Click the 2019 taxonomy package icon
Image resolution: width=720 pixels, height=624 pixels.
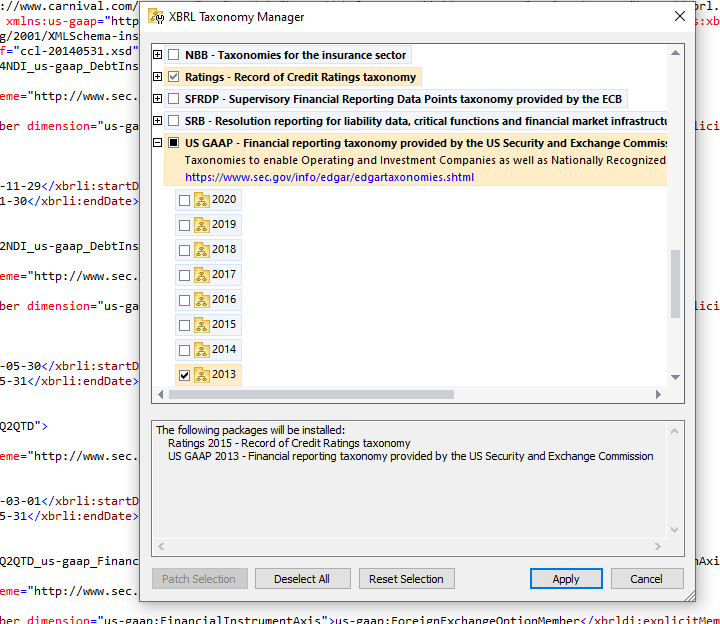(x=201, y=225)
